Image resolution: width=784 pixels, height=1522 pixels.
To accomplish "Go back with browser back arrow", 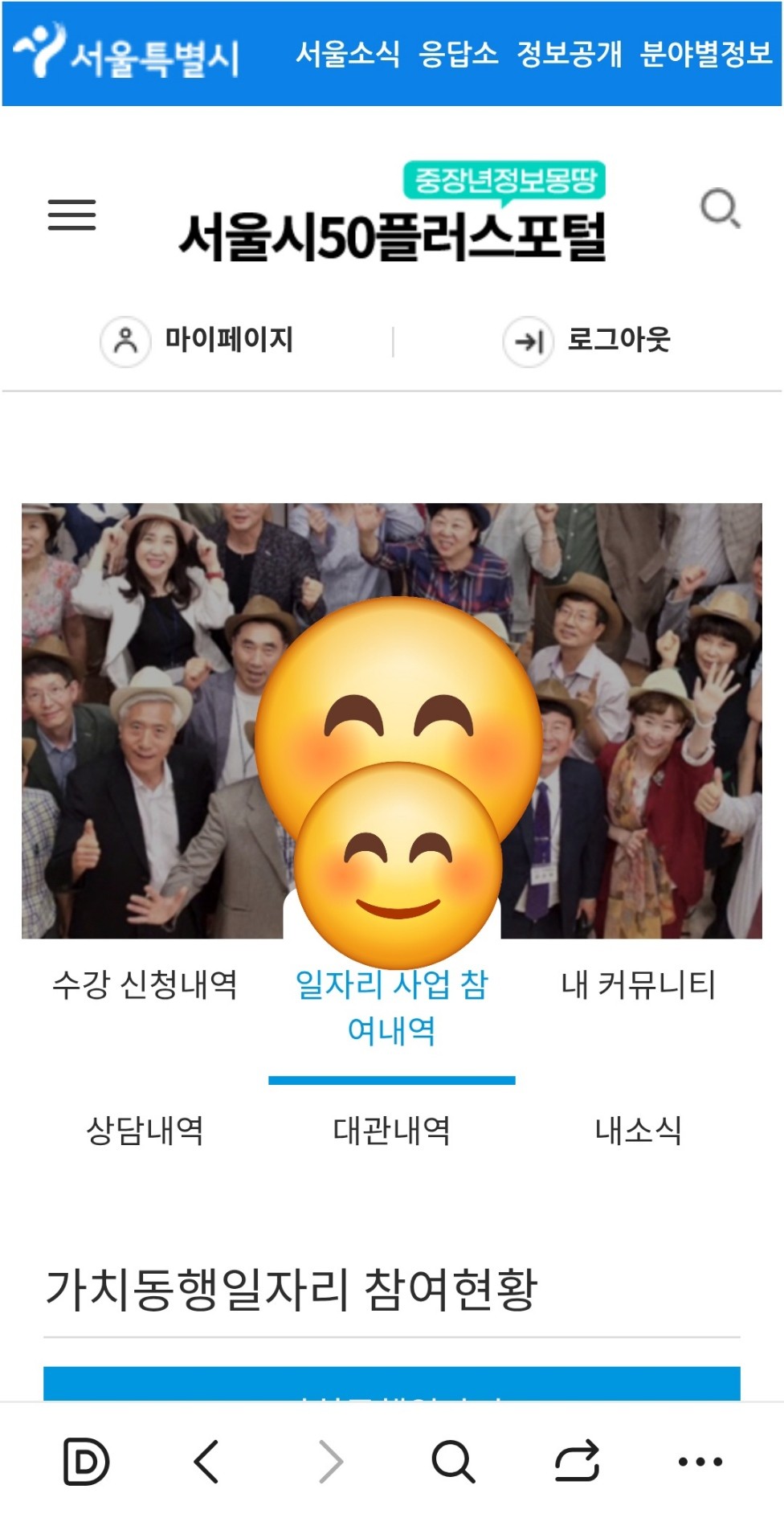I will 206,1461.
